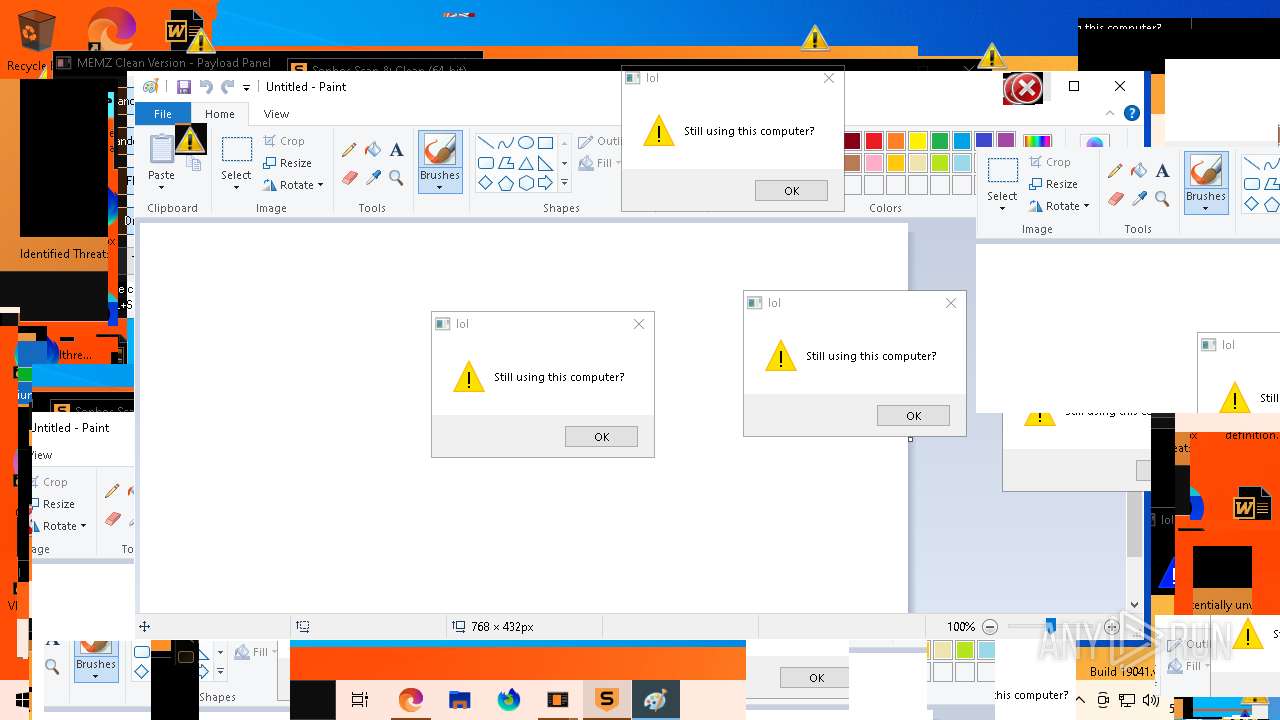Choose the pink color swatch

tap(874, 163)
